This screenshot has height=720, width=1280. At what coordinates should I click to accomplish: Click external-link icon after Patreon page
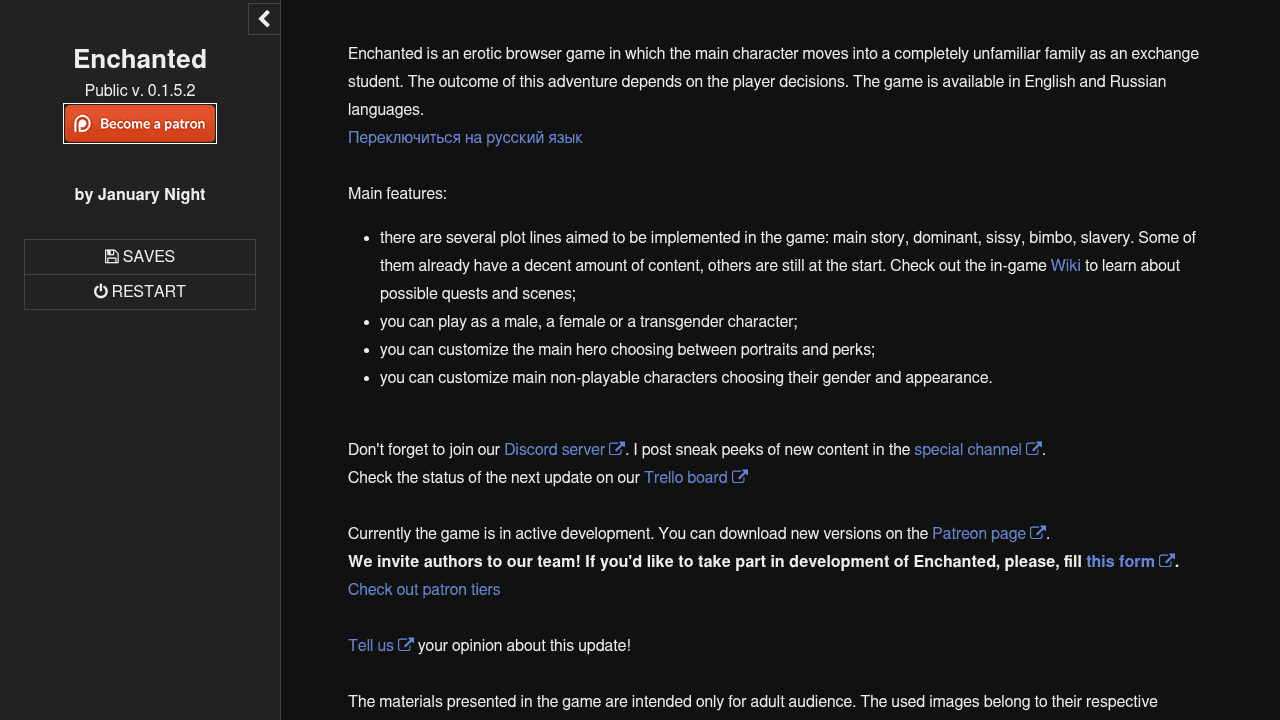coord(1038,533)
